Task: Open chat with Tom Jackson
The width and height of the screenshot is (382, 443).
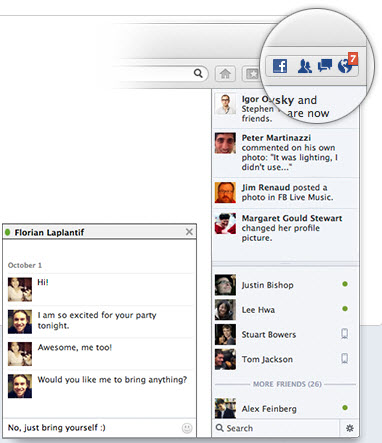Action: click(x=286, y=359)
